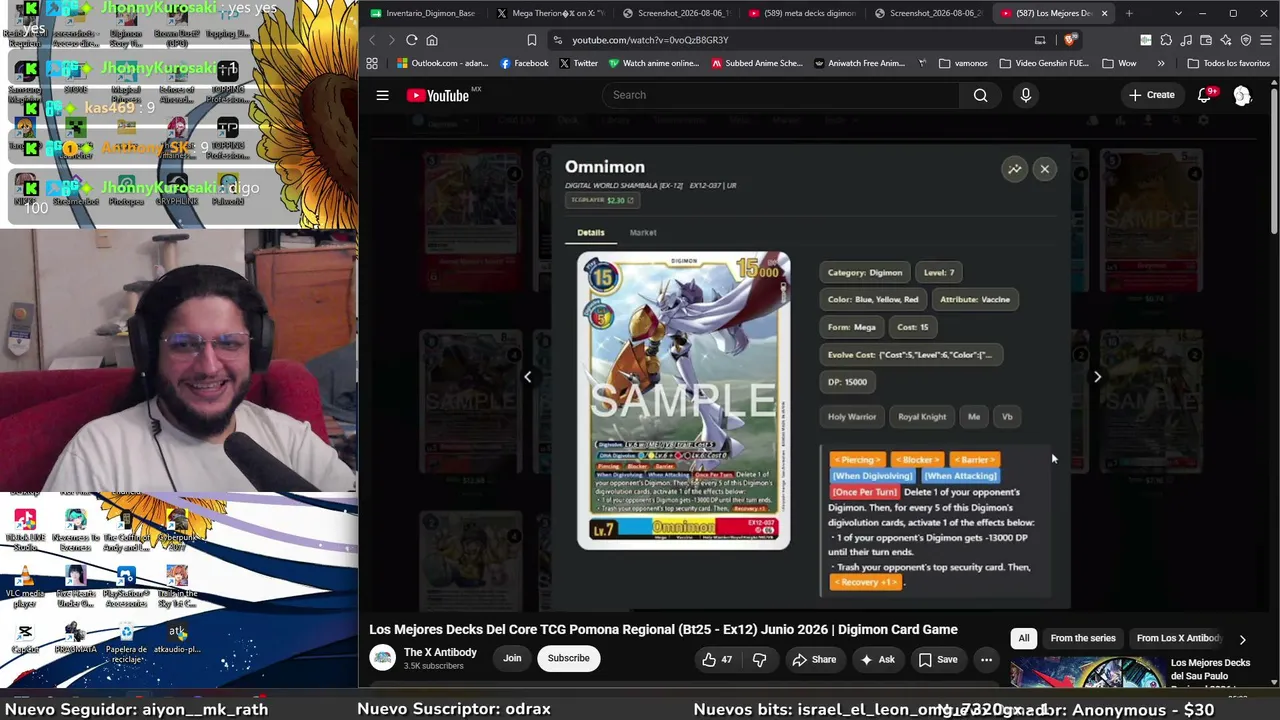This screenshot has height=720, width=1280.
Task: Open the Facebook bookmark
Action: click(524, 63)
